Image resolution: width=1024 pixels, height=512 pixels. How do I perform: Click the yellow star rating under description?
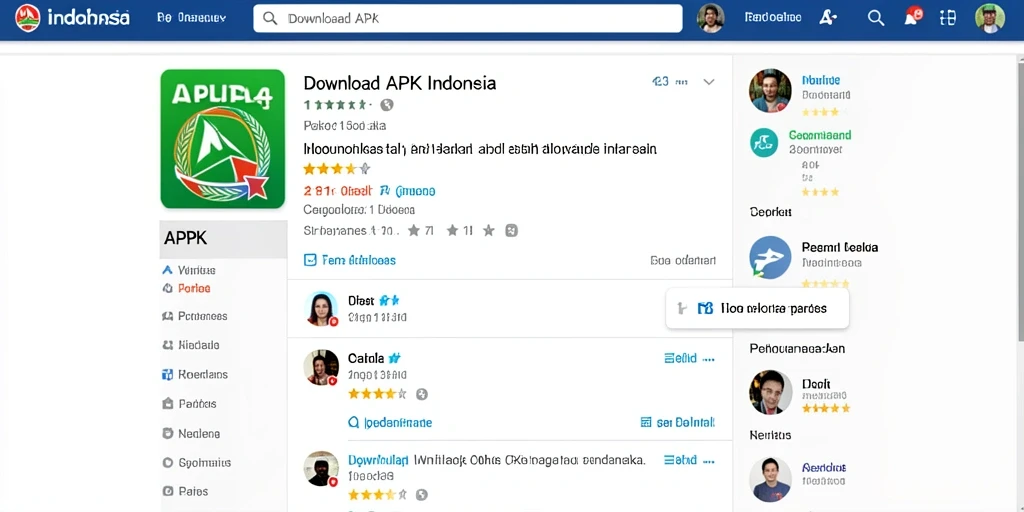[x=336, y=169]
